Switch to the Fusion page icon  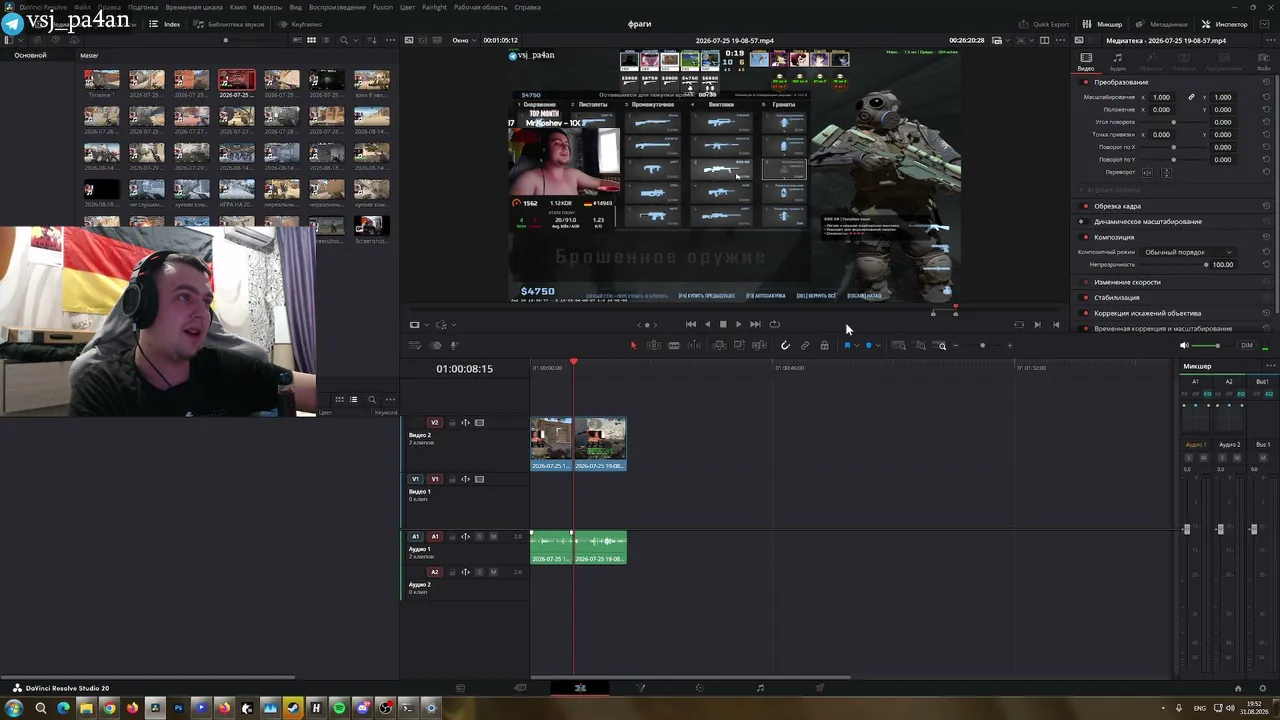640,688
